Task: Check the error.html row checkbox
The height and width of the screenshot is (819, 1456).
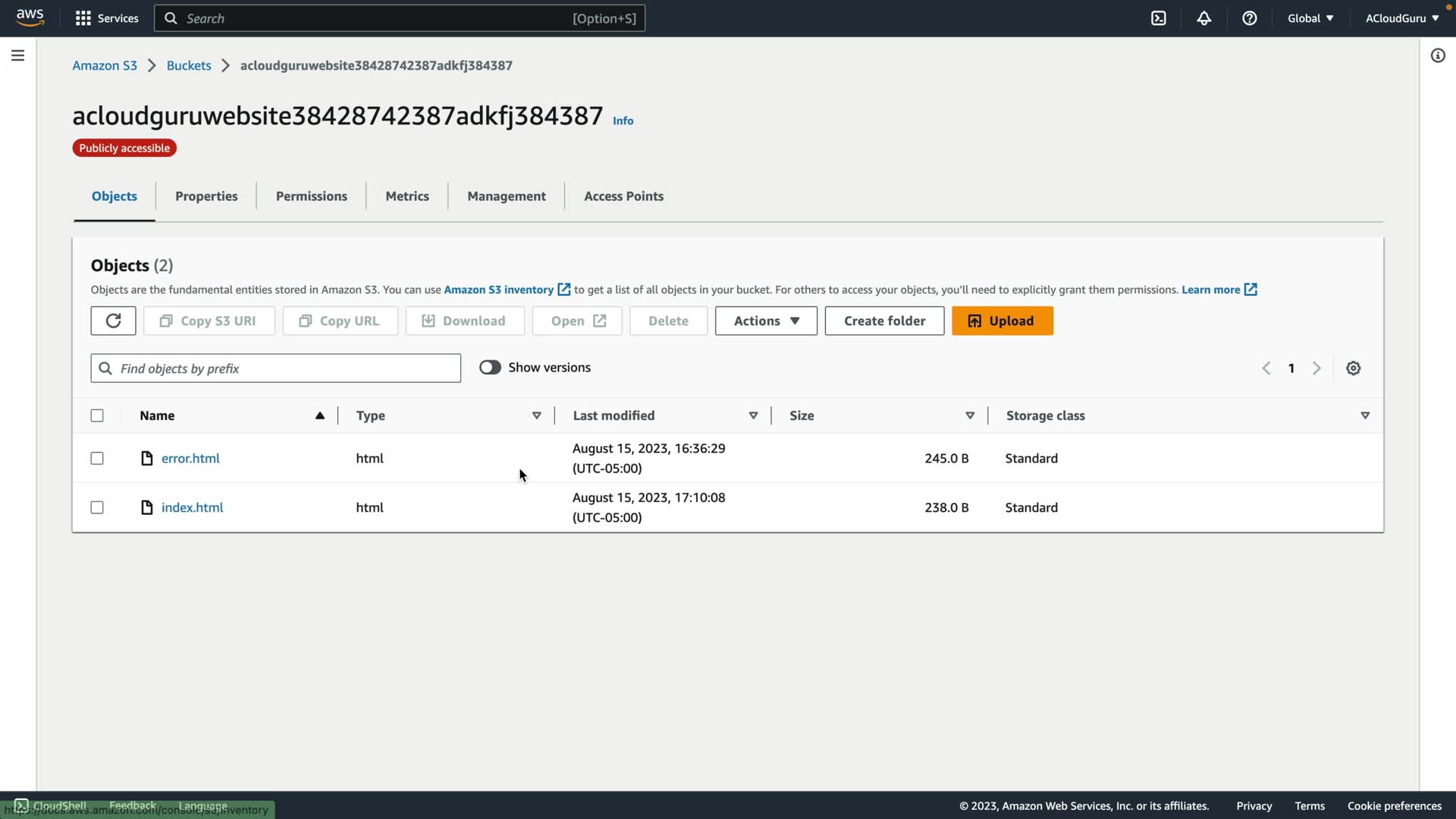Action: tap(97, 458)
